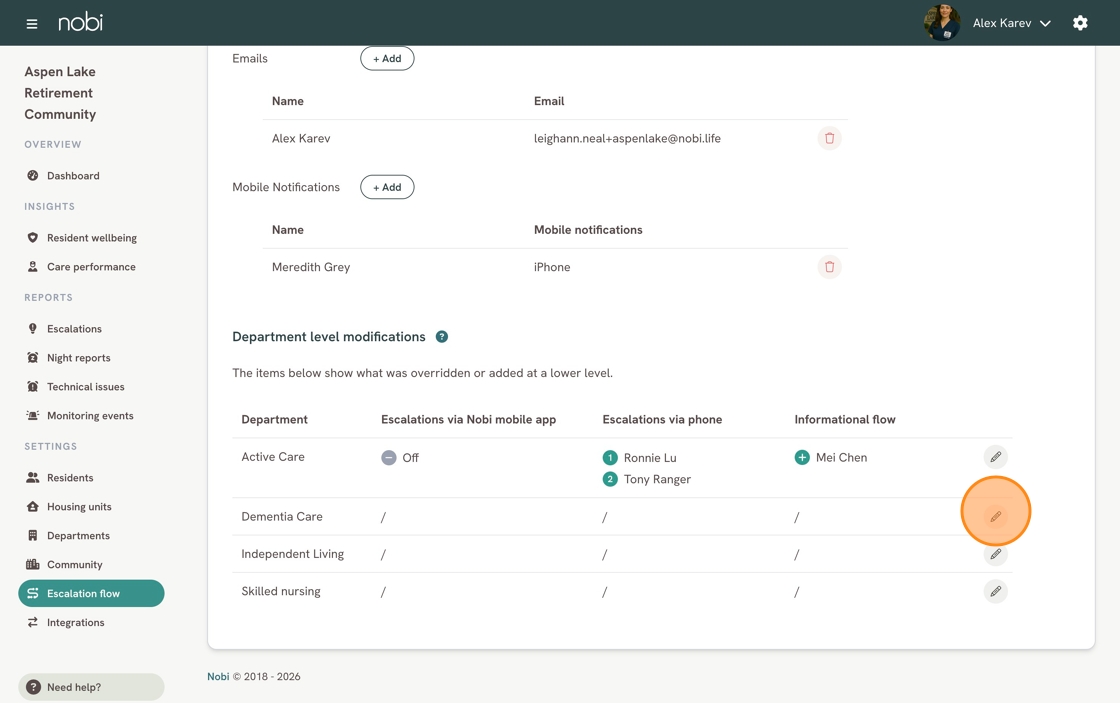Click the Community buildings icon
Image resolution: width=1120 pixels, height=703 pixels.
click(32, 564)
